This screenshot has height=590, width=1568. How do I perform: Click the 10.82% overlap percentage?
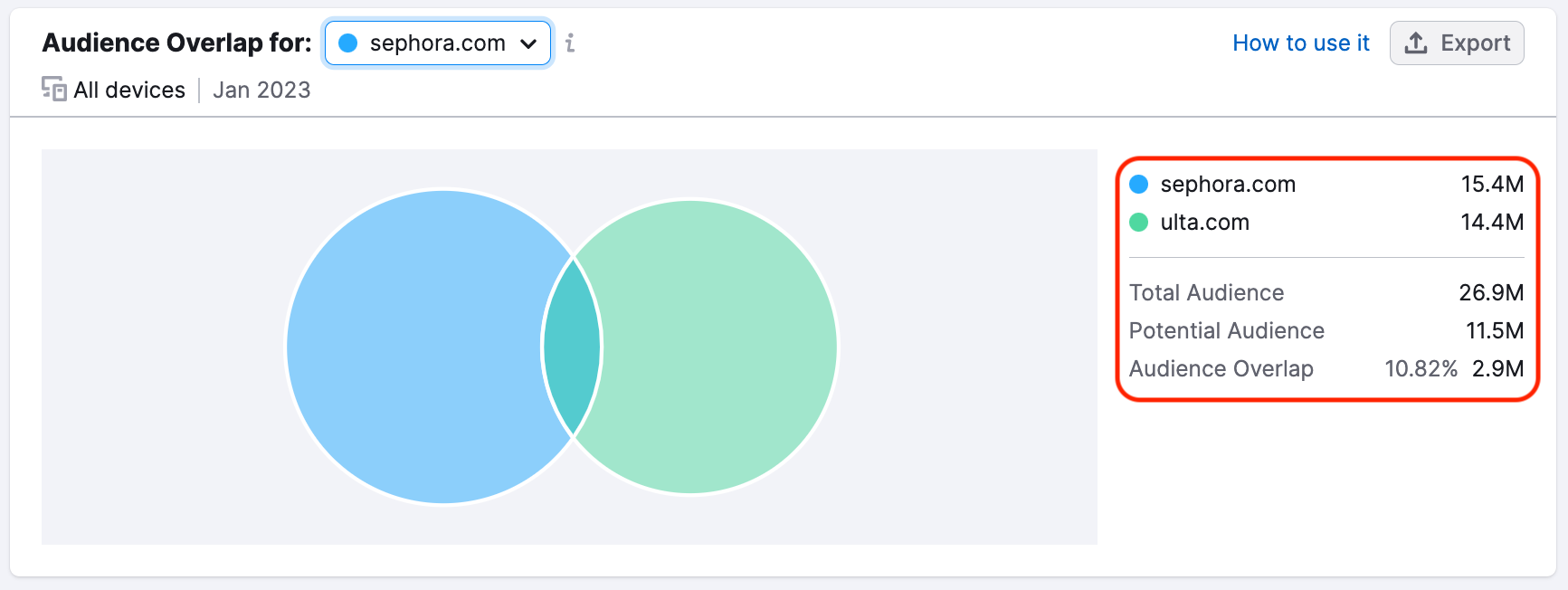(1421, 369)
